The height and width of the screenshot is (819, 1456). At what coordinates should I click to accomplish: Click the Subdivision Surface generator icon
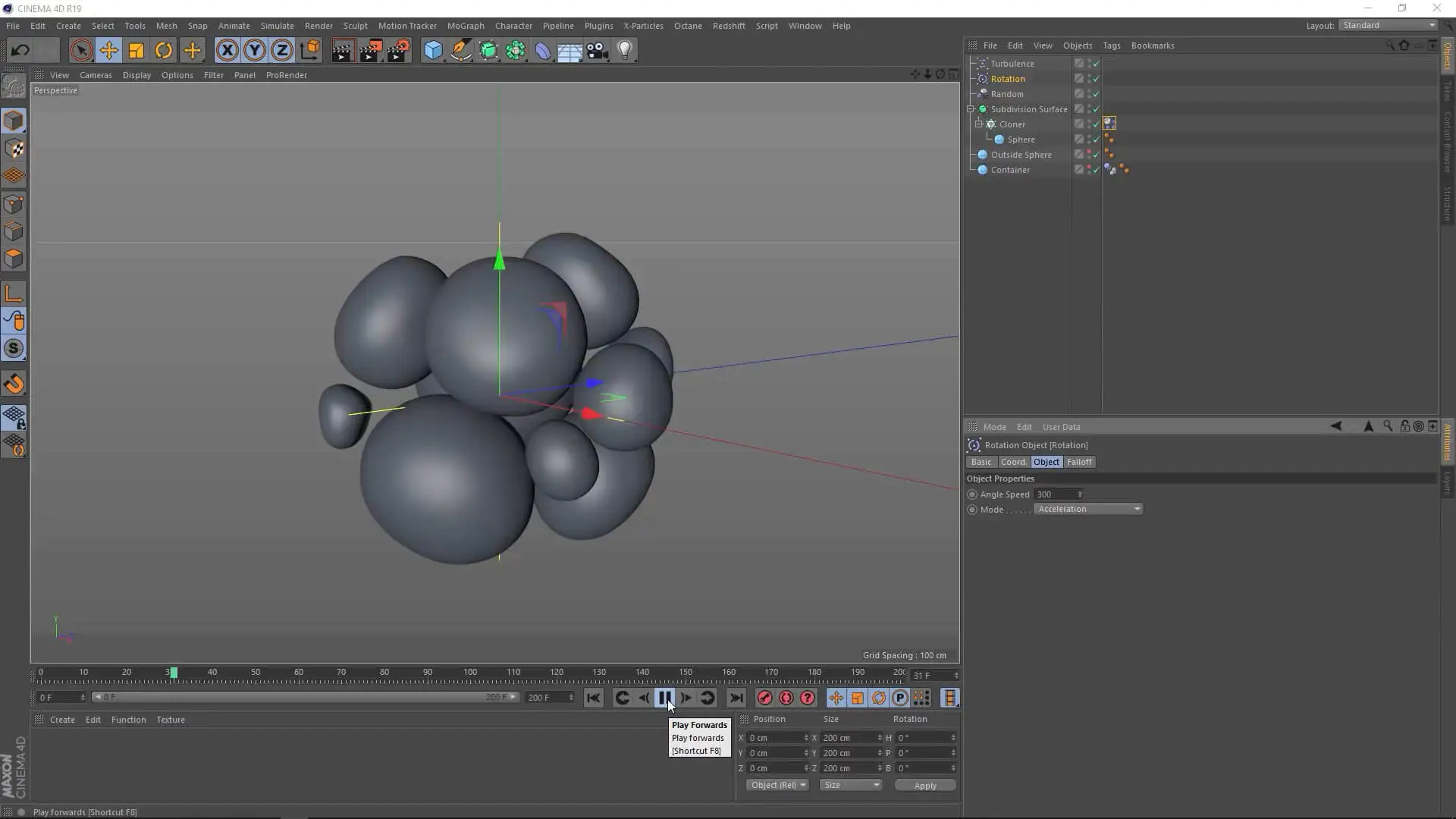pos(488,51)
